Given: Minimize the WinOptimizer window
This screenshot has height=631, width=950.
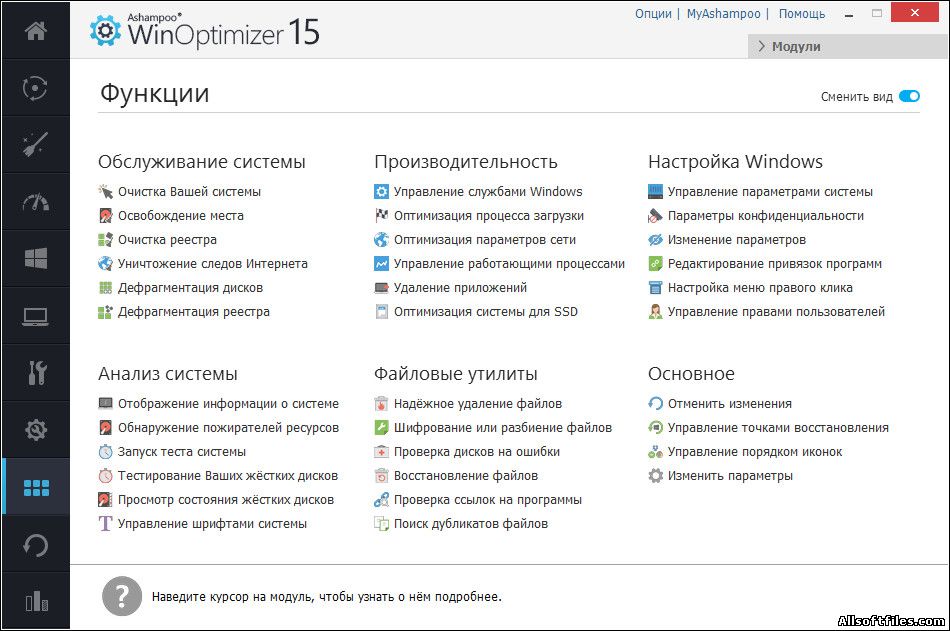Looking at the screenshot, I should point(849,14).
